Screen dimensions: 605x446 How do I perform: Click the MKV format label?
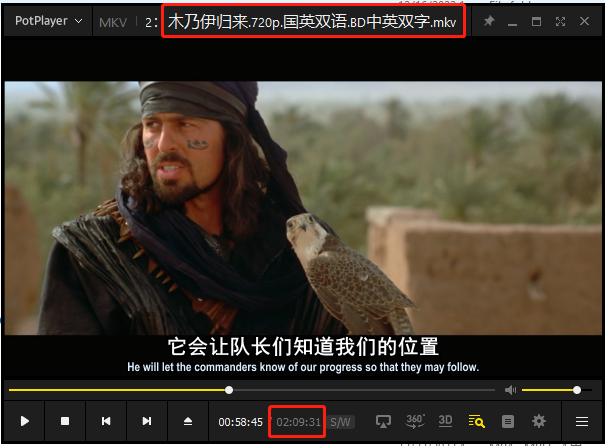pos(113,22)
